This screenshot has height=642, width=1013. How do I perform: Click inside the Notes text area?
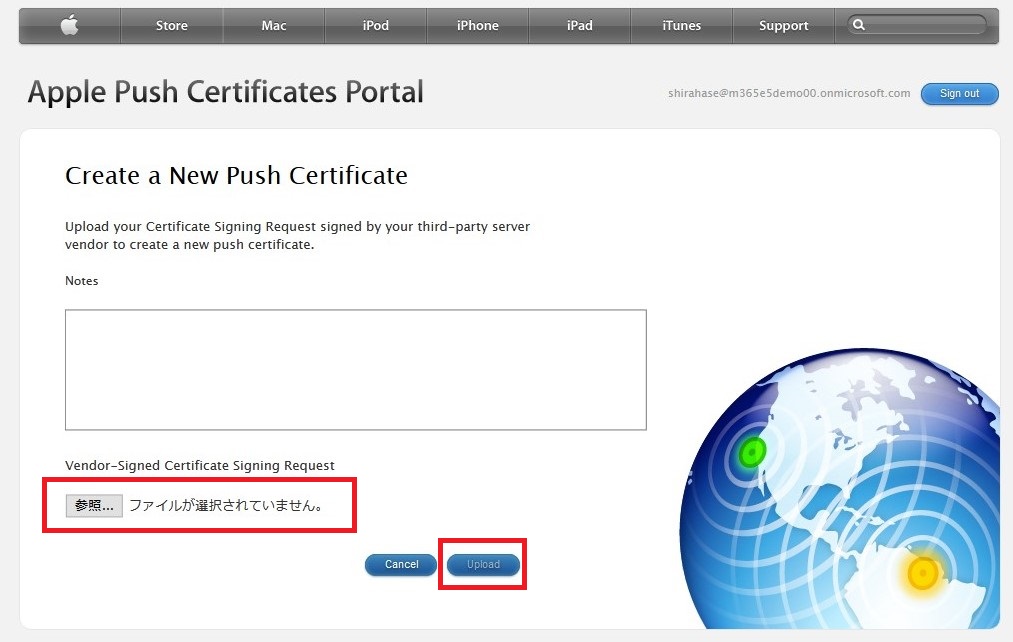[355, 369]
